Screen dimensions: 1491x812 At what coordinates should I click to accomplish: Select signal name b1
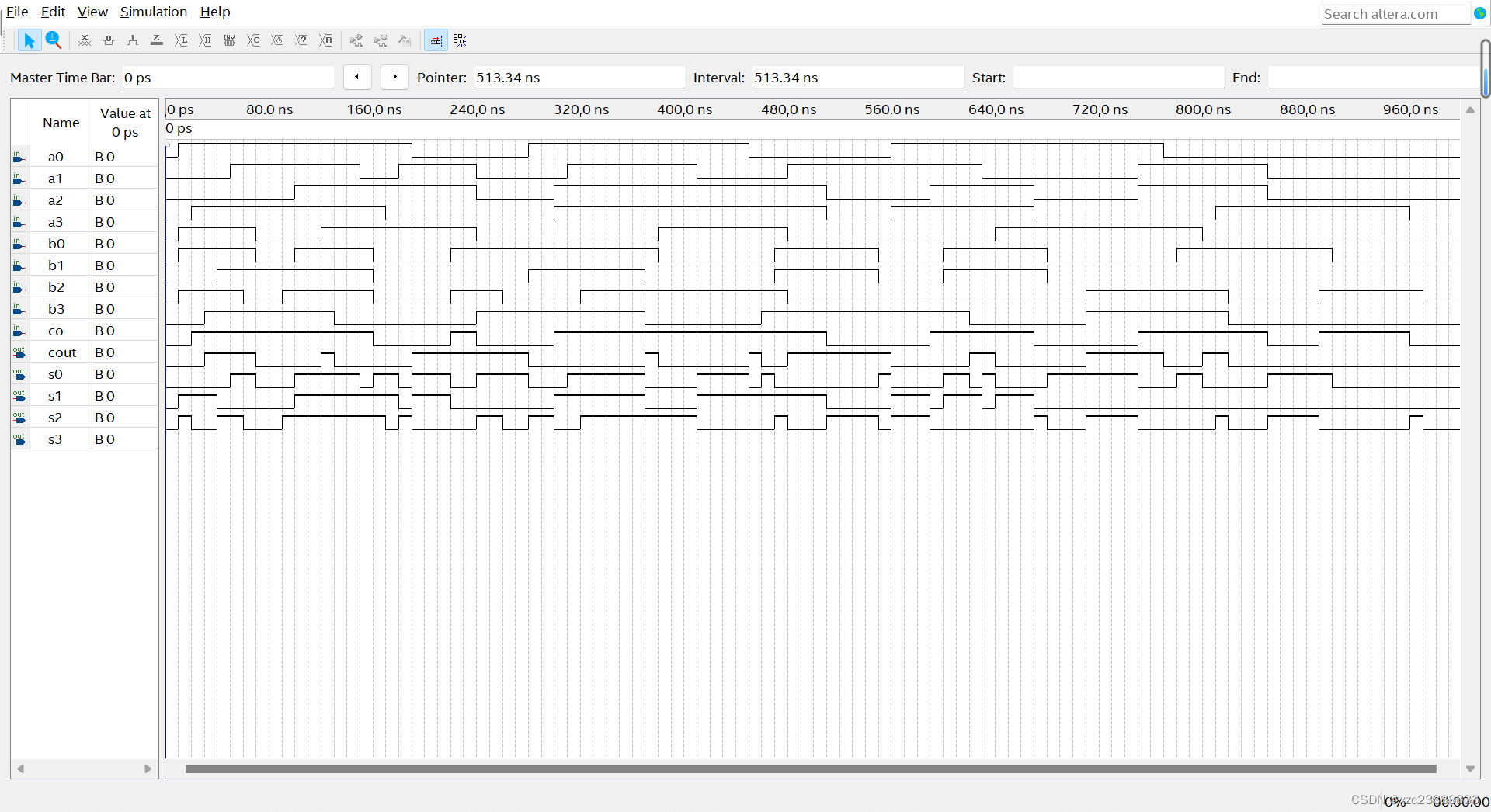click(x=56, y=265)
